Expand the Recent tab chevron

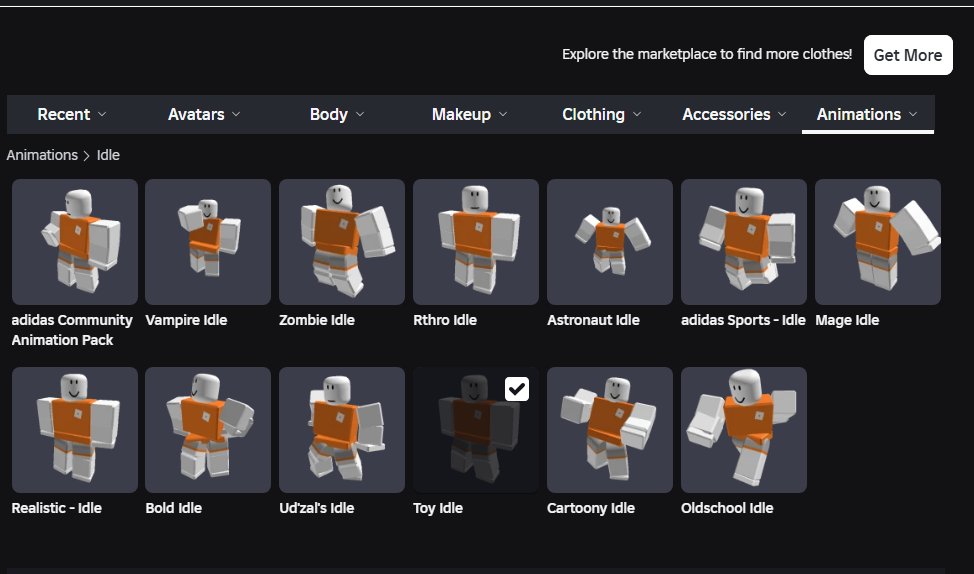click(x=102, y=114)
